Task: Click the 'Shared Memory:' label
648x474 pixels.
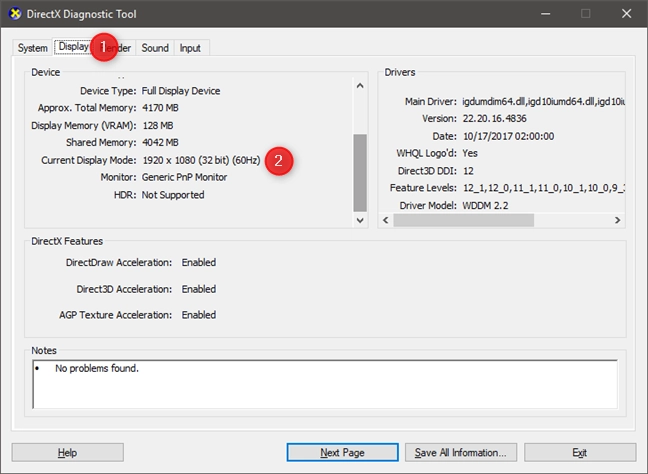Action: (101, 143)
